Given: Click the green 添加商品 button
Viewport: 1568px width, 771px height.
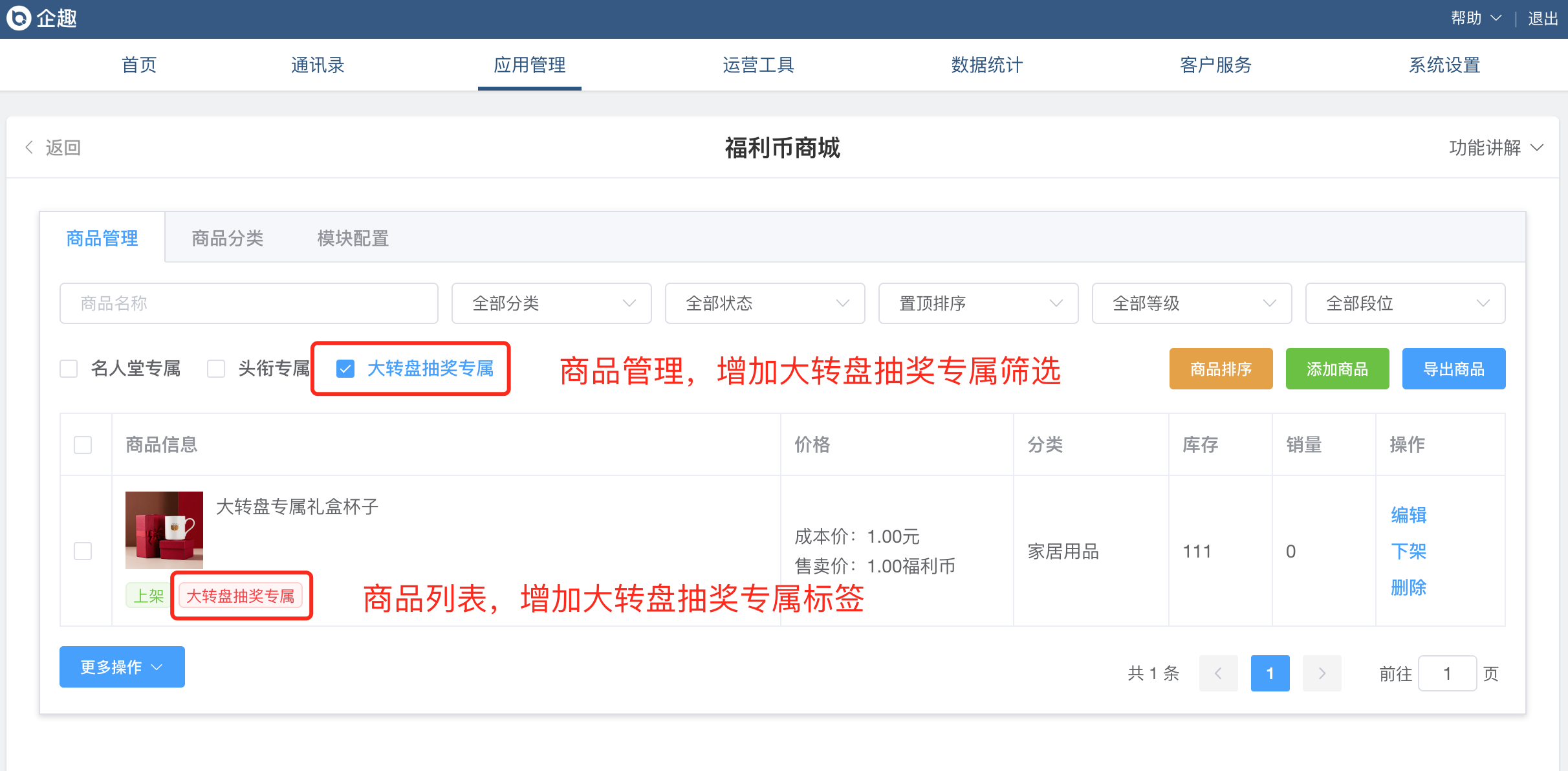Looking at the screenshot, I should point(1337,369).
